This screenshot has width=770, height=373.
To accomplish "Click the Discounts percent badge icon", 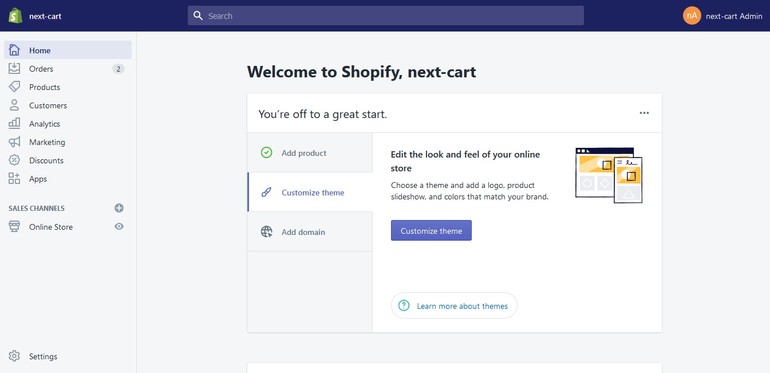I will [14, 160].
